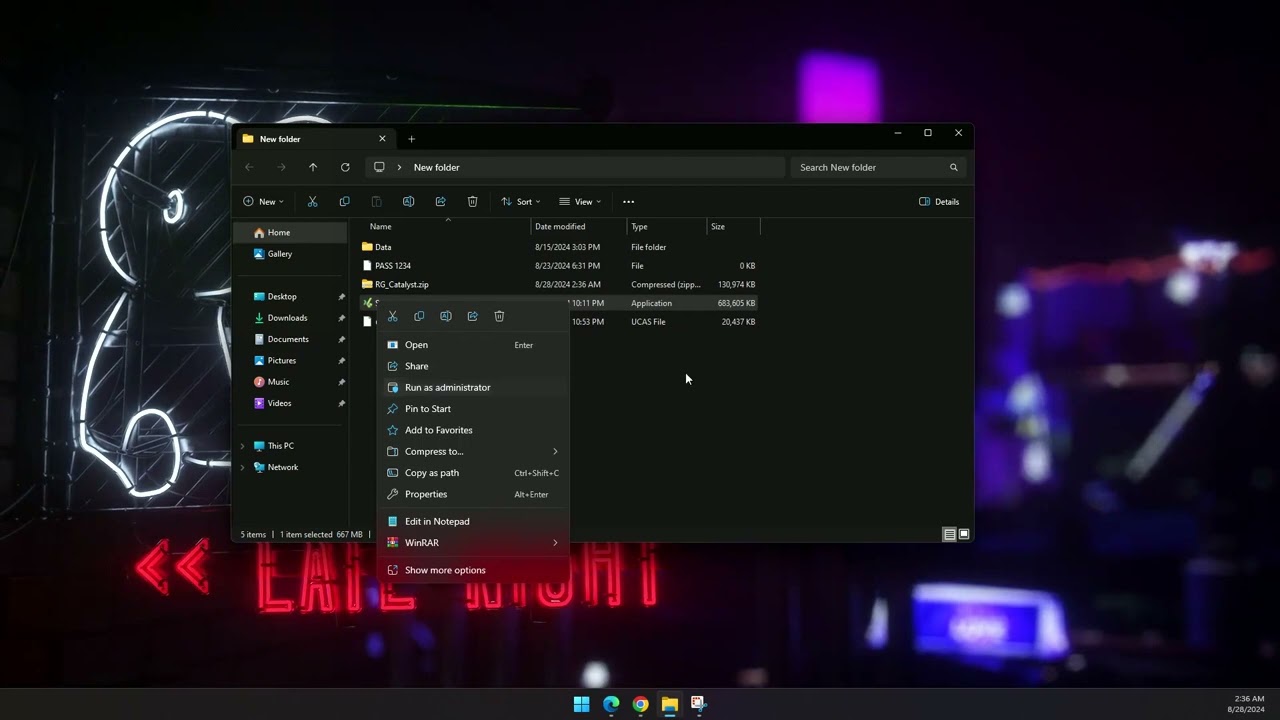Select the PASS 1234 file
The image size is (1280, 720).
click(x=559, y=266)
